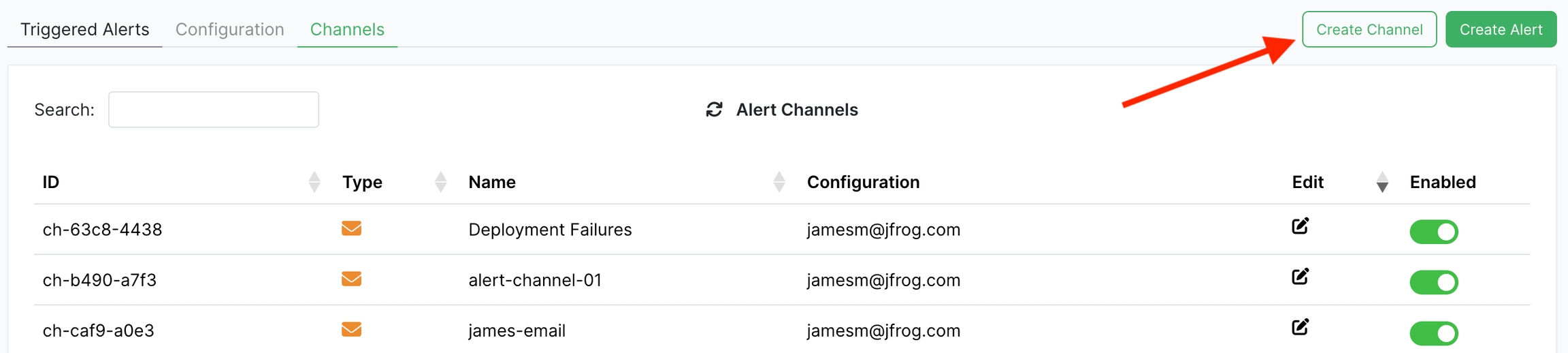Screen dimensions: 1568x353
Task: Edit the alert-channel-01 channel
Action: point(1300,277)
